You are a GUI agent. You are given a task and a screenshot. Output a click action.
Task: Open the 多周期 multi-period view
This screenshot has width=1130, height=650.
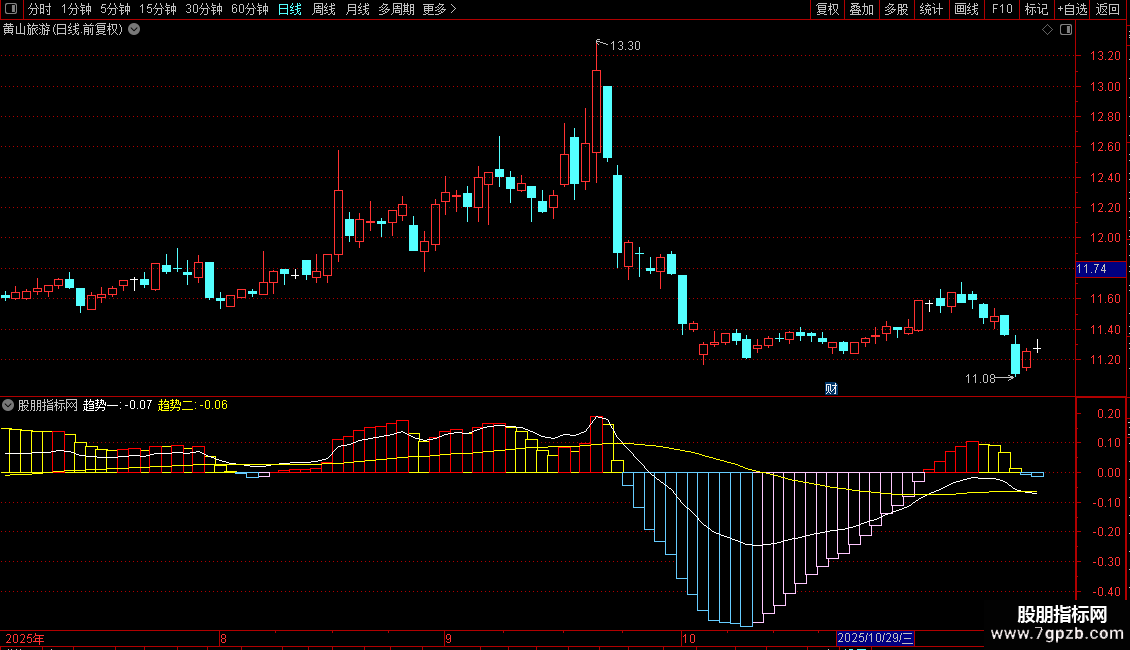pyautogui.click(x=396, y=9)
